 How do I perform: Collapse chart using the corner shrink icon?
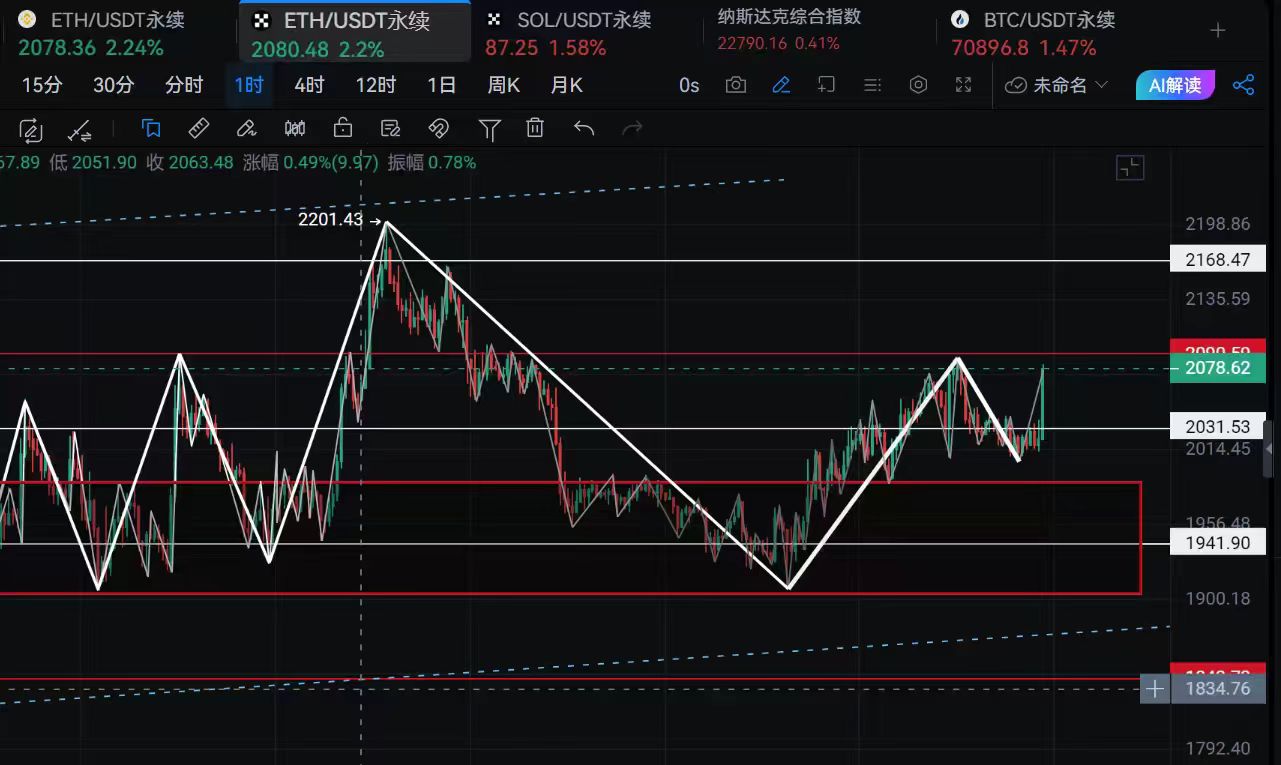click(x=1129, y=168)
